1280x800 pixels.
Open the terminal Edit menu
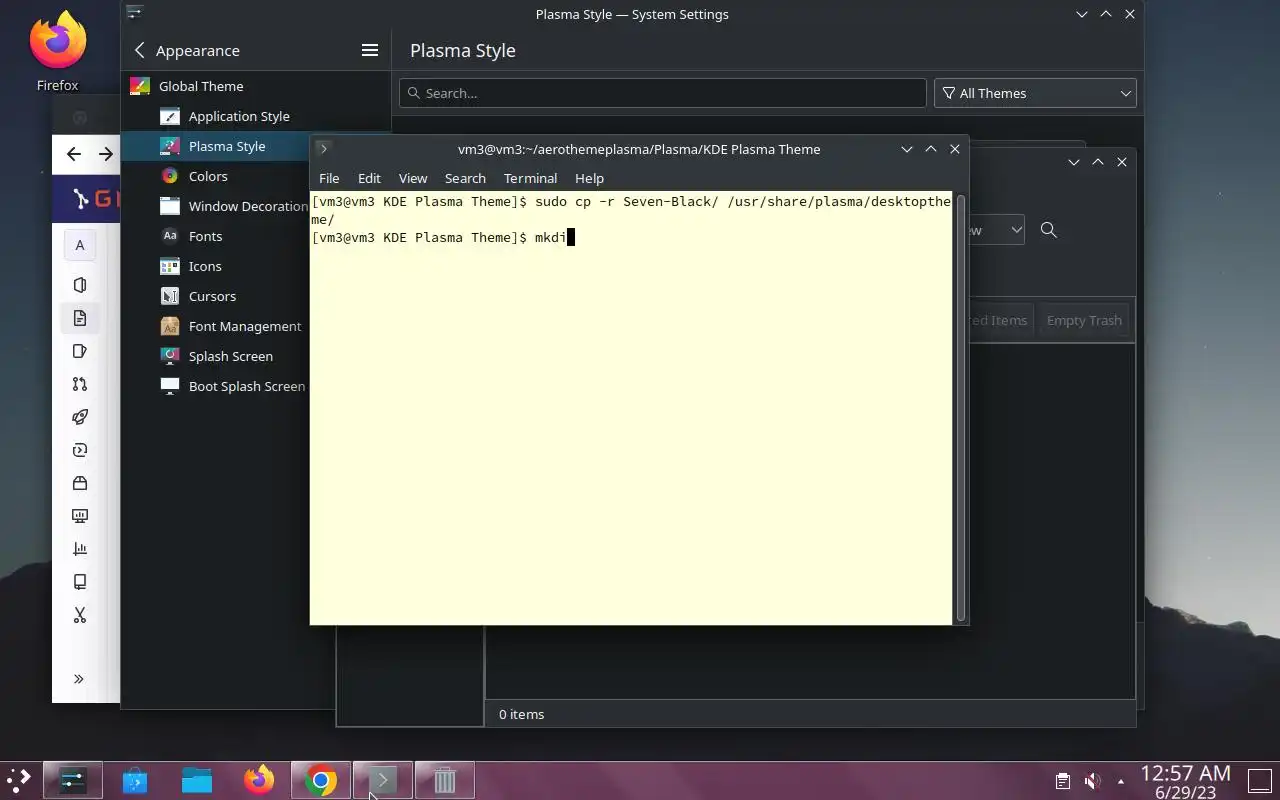click(369, 178)
